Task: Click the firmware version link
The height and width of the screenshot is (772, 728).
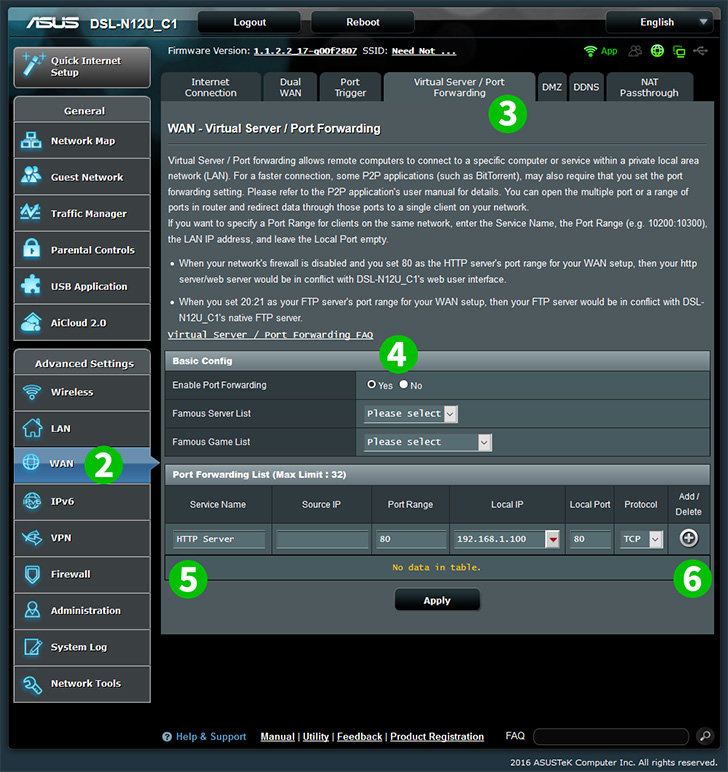Action: pyautogui.click(x=305, y=51)
